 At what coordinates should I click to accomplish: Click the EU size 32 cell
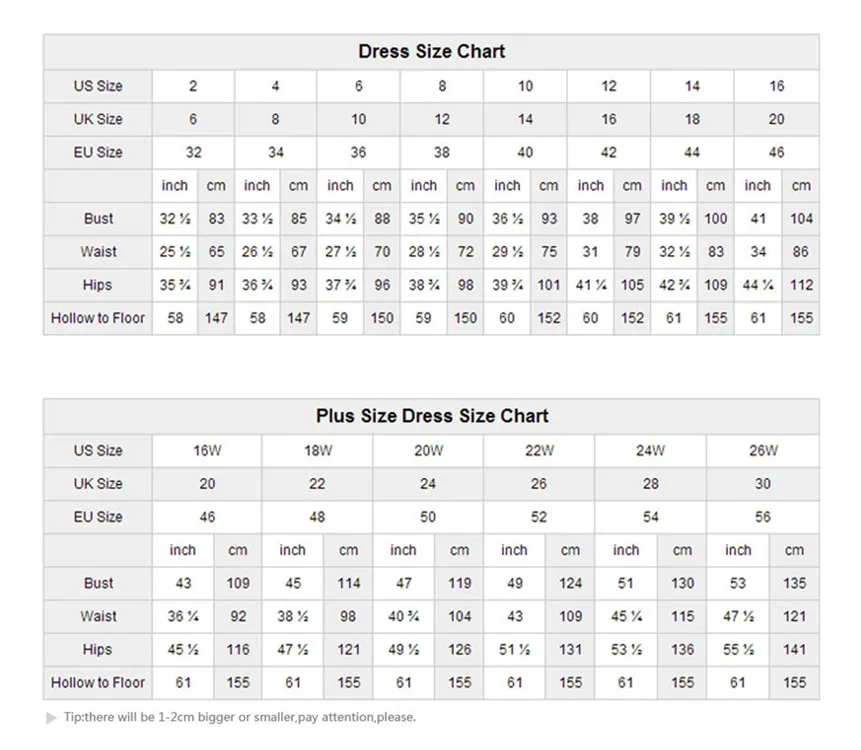coord(193,153)
